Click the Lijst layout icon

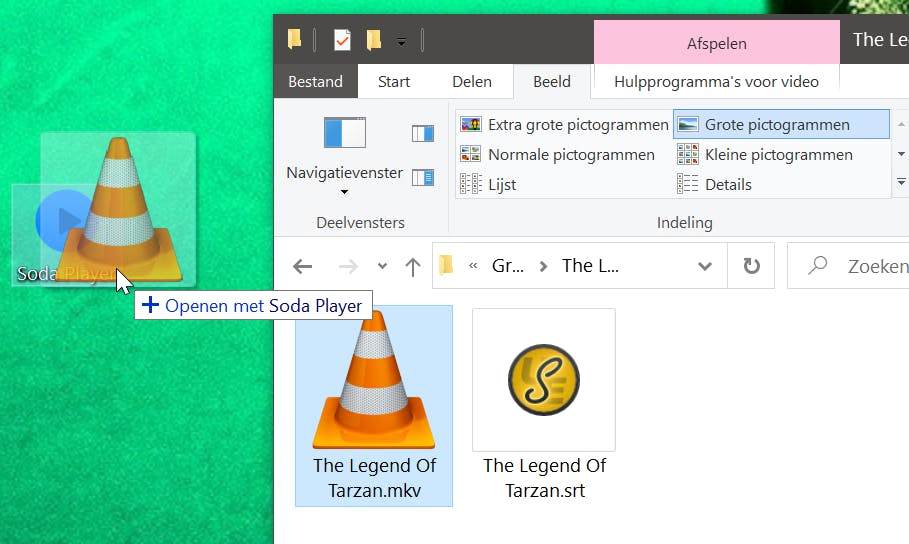[x=471, y=184]
